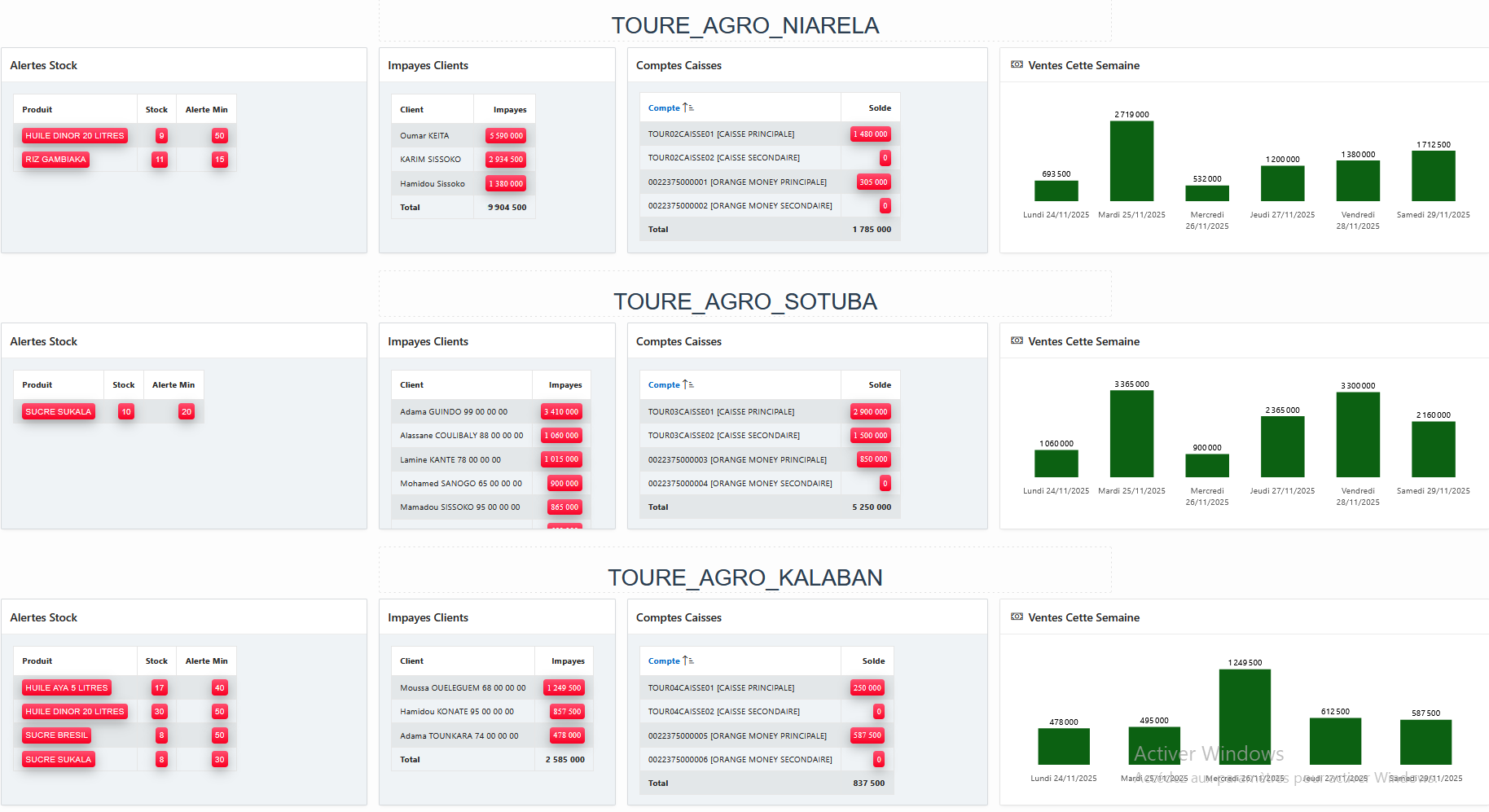Click sort arrow icon beside Compte in SOTUBA

pyautogui.click(x=688, y=385)
